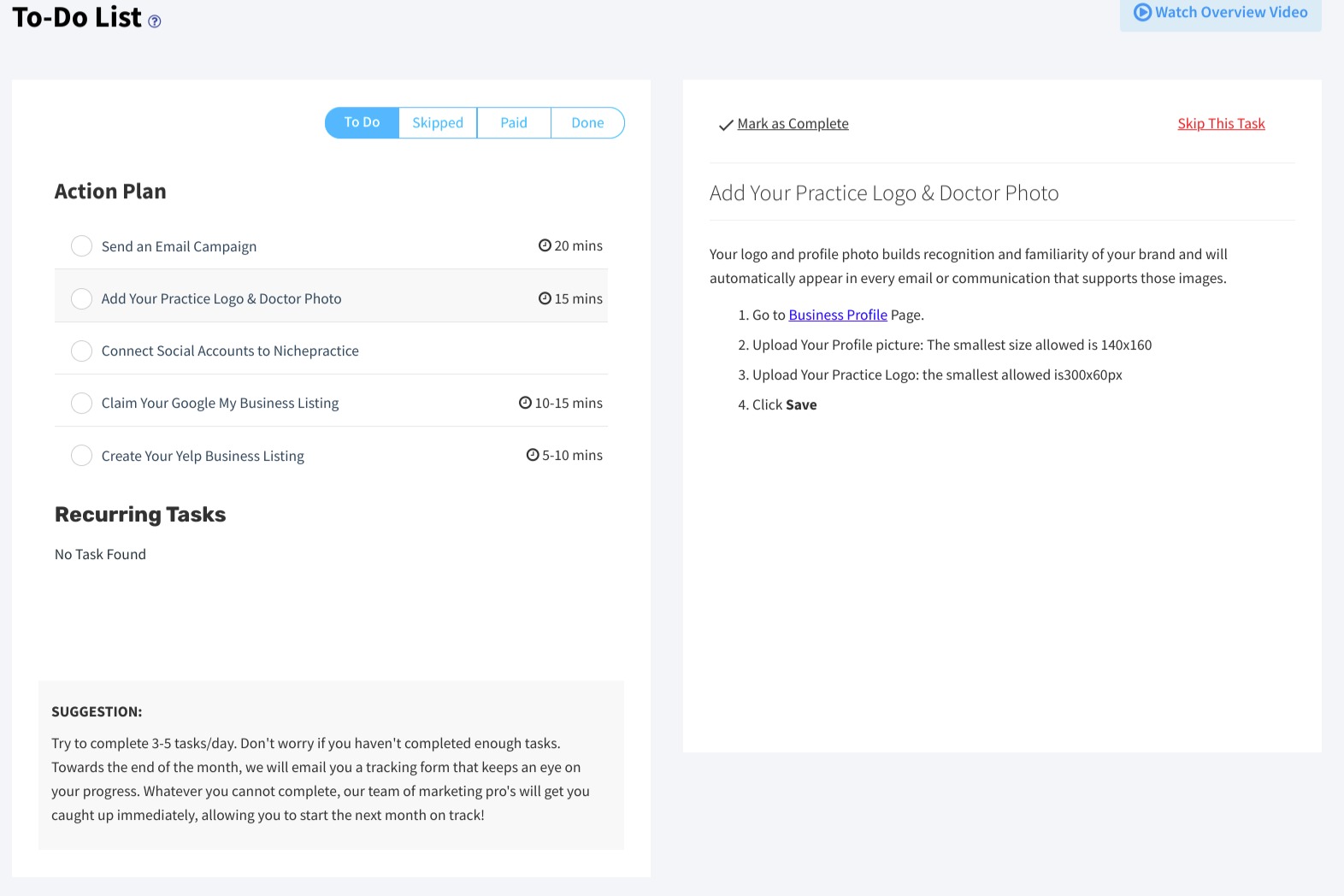Open the Business Profile link

pyautogui.click(x=838, y=315)
